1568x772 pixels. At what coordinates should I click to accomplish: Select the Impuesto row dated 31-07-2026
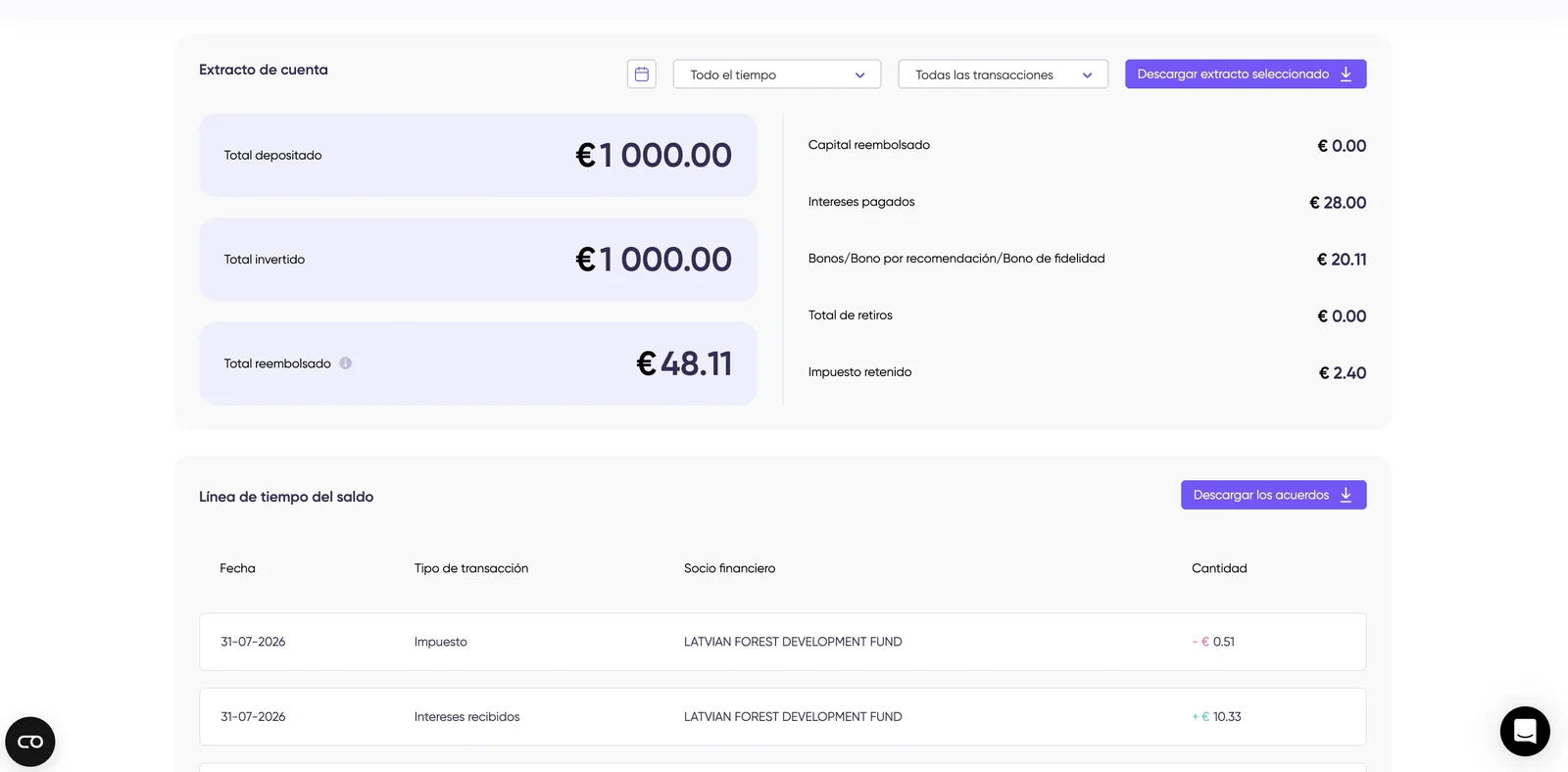pos(783,642)
